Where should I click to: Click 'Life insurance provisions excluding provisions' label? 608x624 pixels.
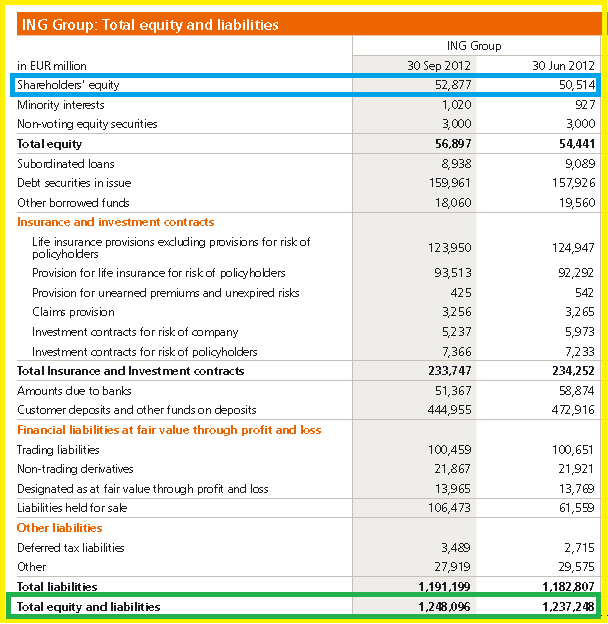171,248
